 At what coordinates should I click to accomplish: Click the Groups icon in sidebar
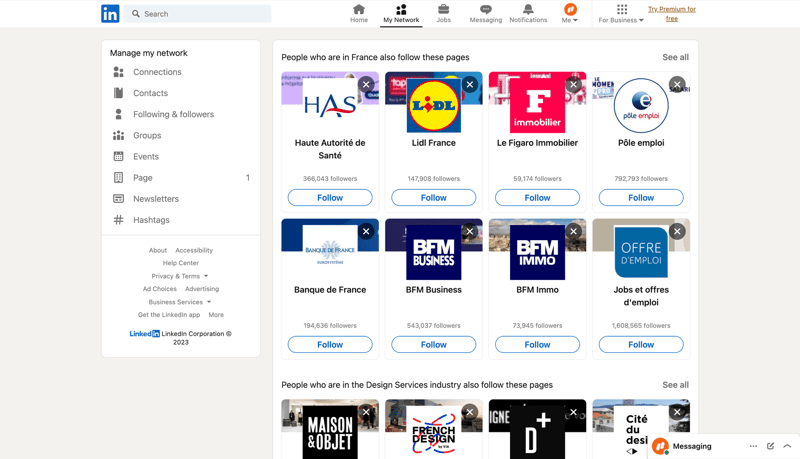(x=118, y=135)
